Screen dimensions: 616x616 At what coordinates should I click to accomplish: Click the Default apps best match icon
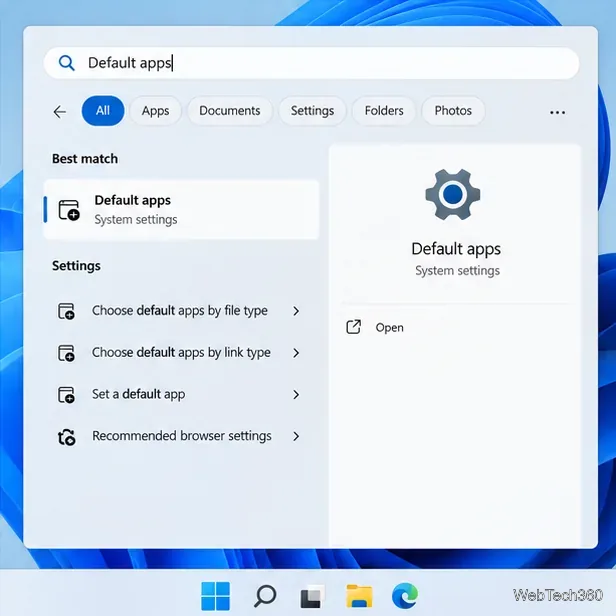[x=69, y=210]
